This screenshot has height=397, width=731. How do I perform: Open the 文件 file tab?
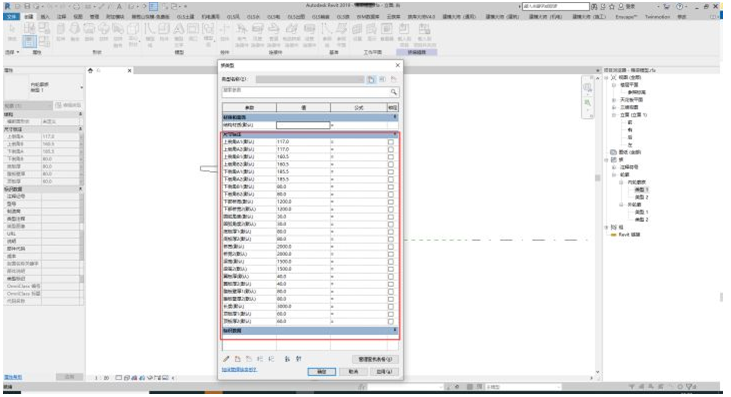click(x=12, y=16)
